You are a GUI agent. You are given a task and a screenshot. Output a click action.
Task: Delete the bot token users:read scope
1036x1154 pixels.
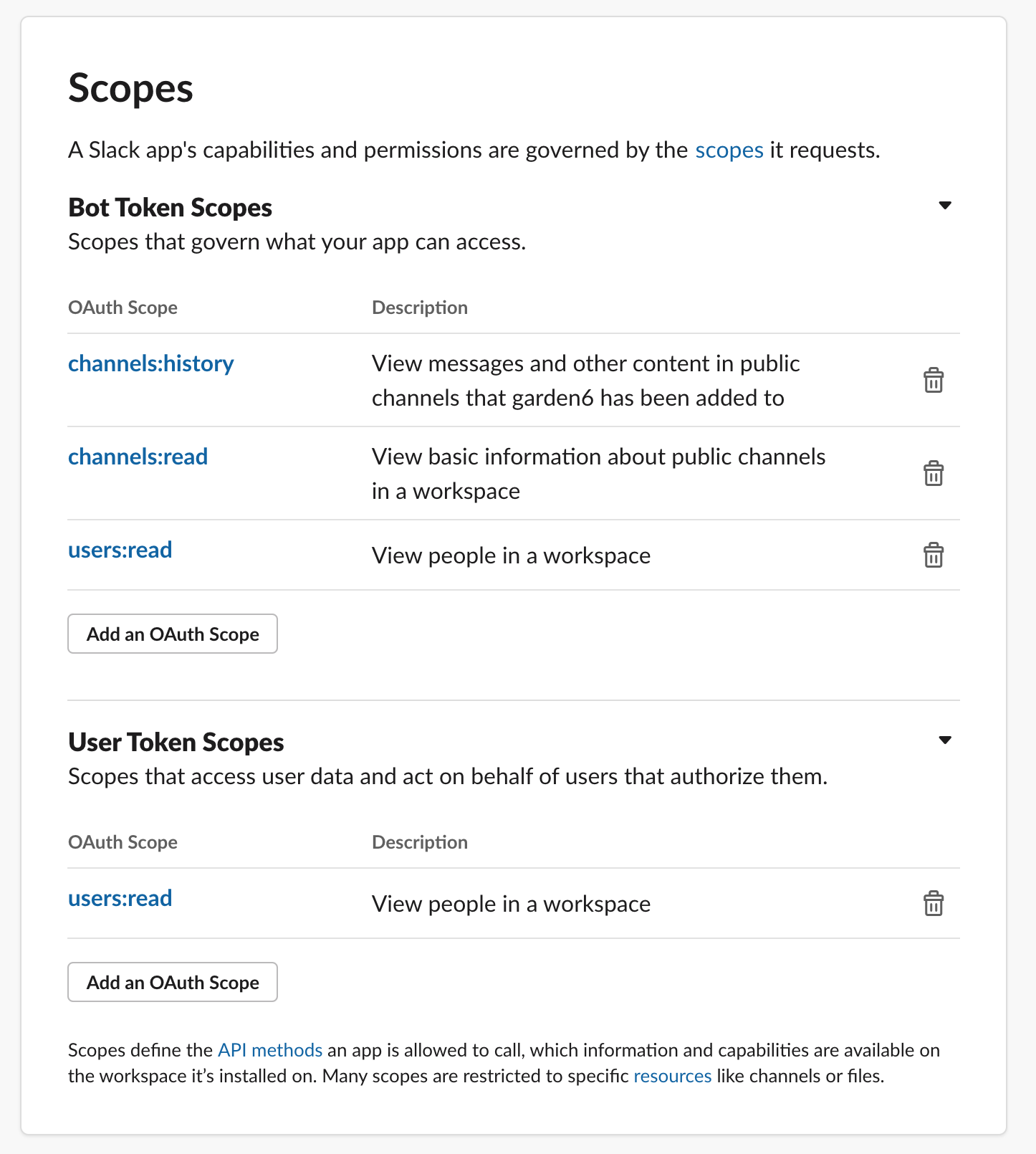coord(933,555)
